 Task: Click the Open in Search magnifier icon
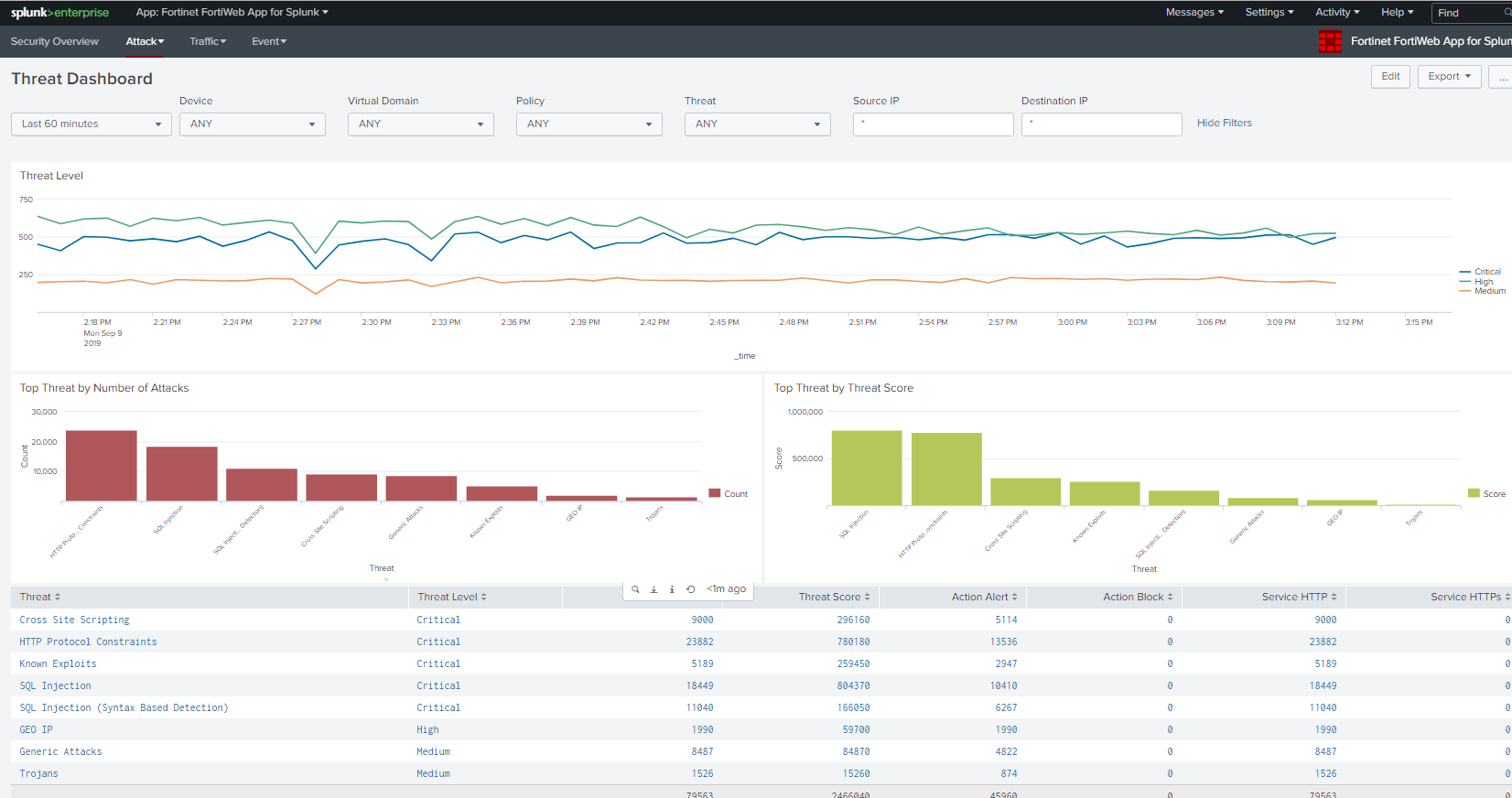click(x=635, y=589)
